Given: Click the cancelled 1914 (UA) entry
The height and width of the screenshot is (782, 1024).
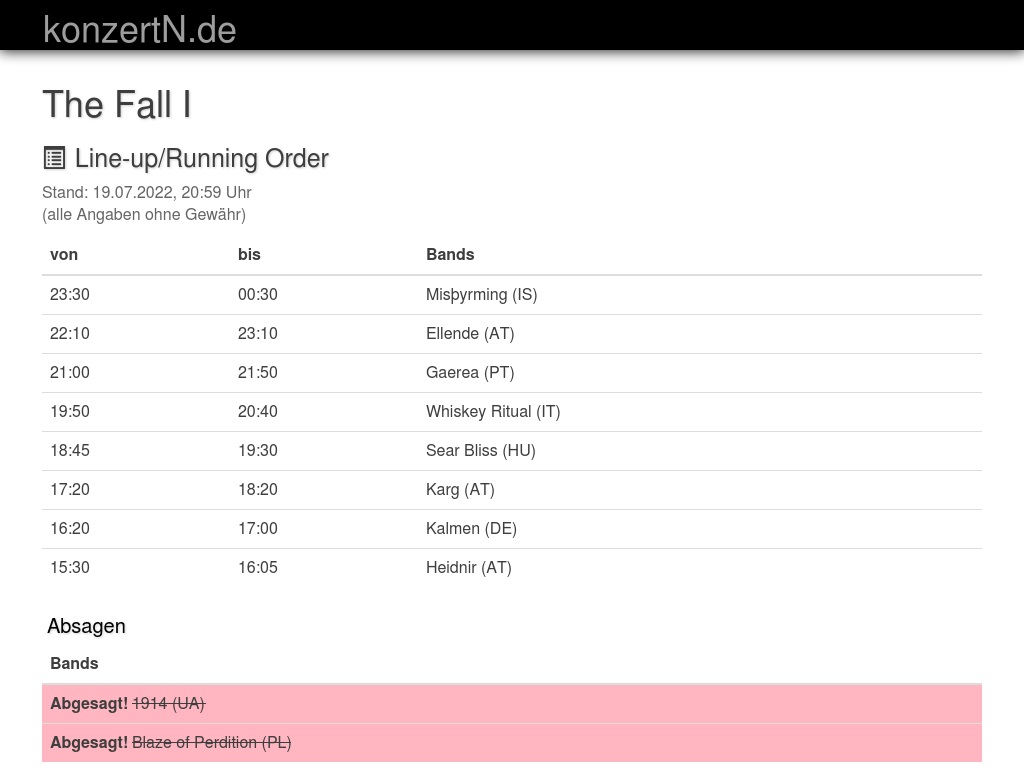Looking at the screenshot, I should tap(168, 703).
